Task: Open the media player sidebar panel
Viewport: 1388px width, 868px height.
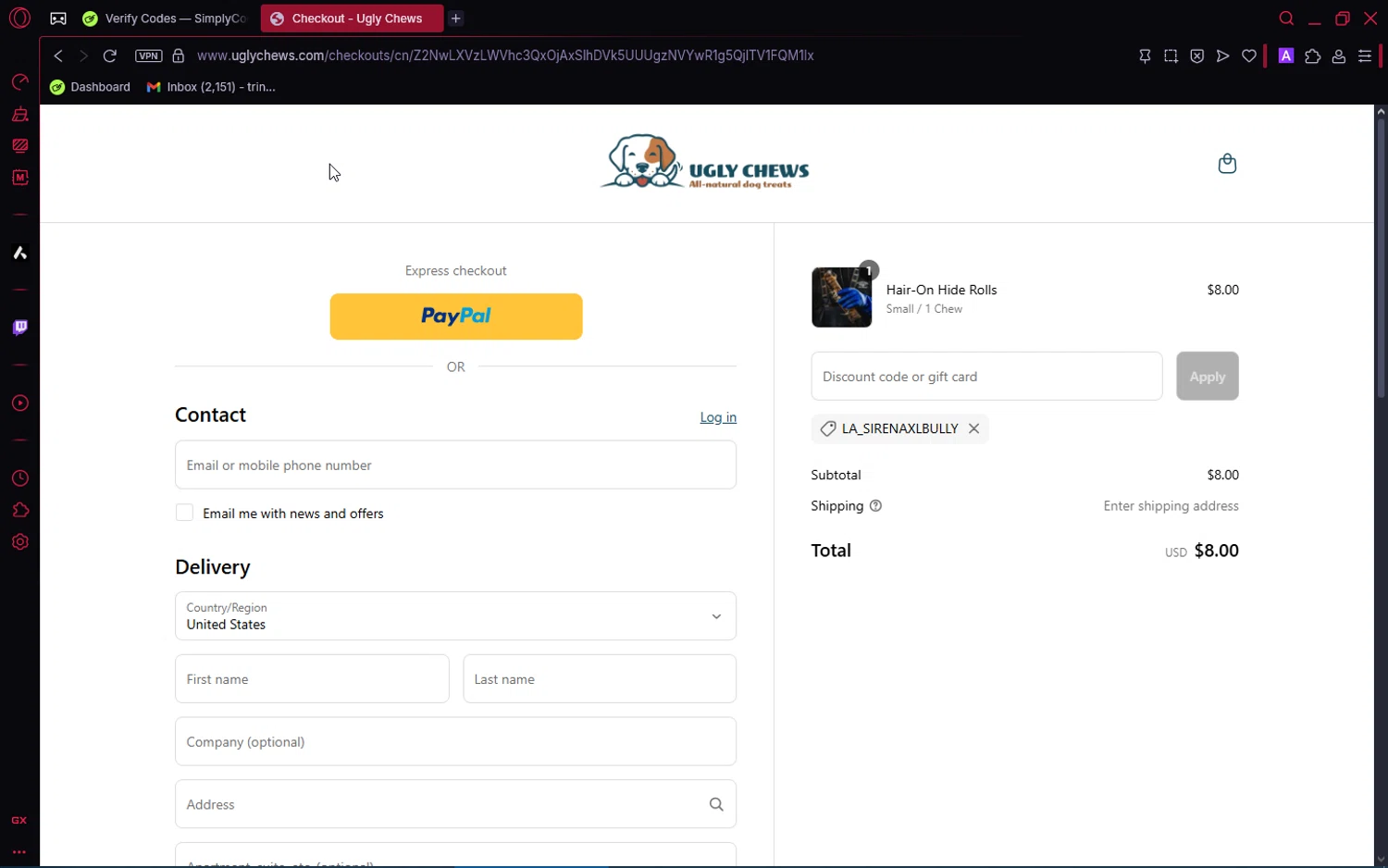Action: pyautogui.click(x=19, y=403)
